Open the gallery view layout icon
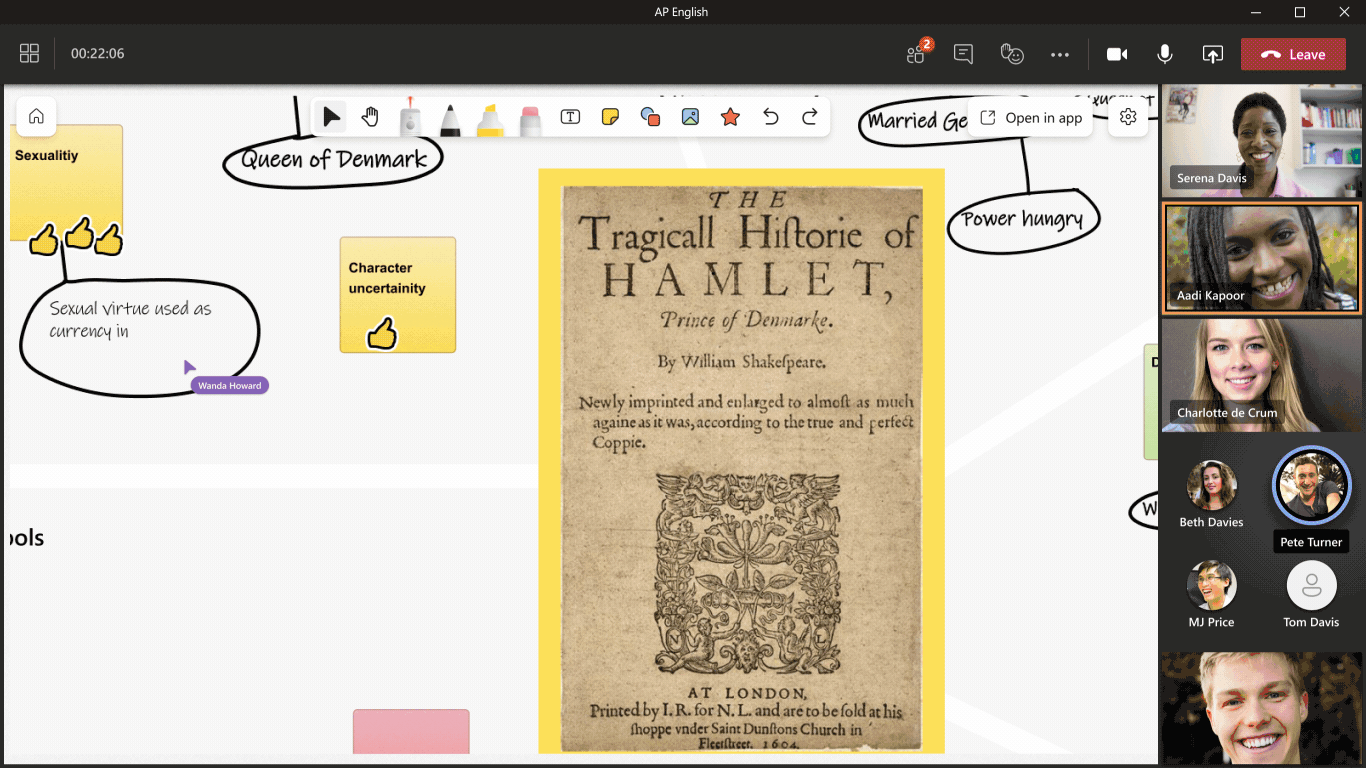 29,54
